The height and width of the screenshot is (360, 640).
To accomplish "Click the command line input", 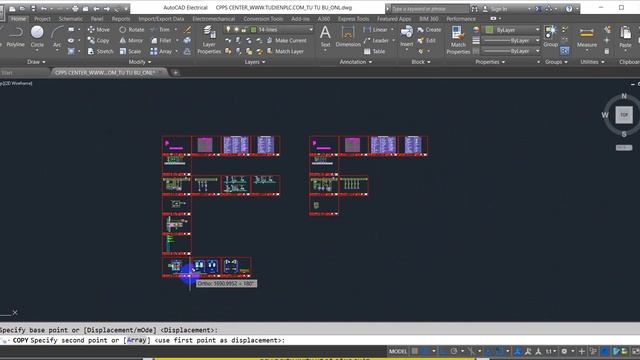I will 320,340.
